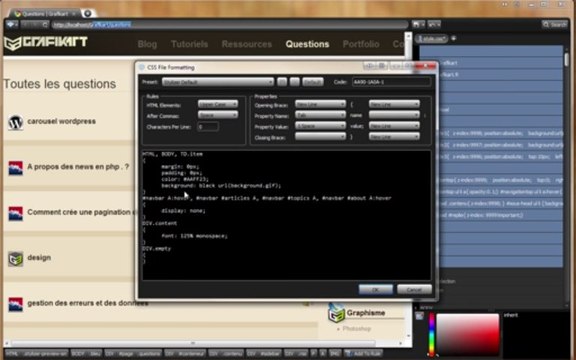Open the Questions menu item
Screen dimensions: 576x360
pos(307,44)
